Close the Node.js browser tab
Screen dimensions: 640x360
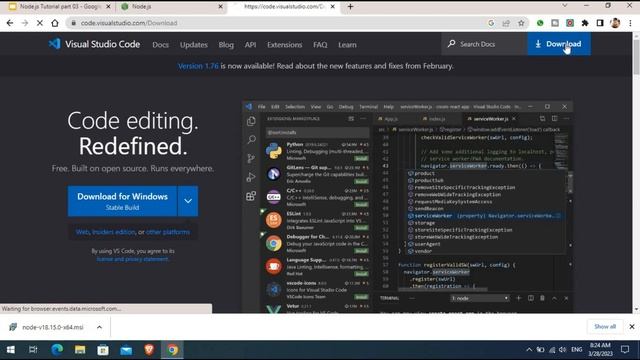point(220,7)
